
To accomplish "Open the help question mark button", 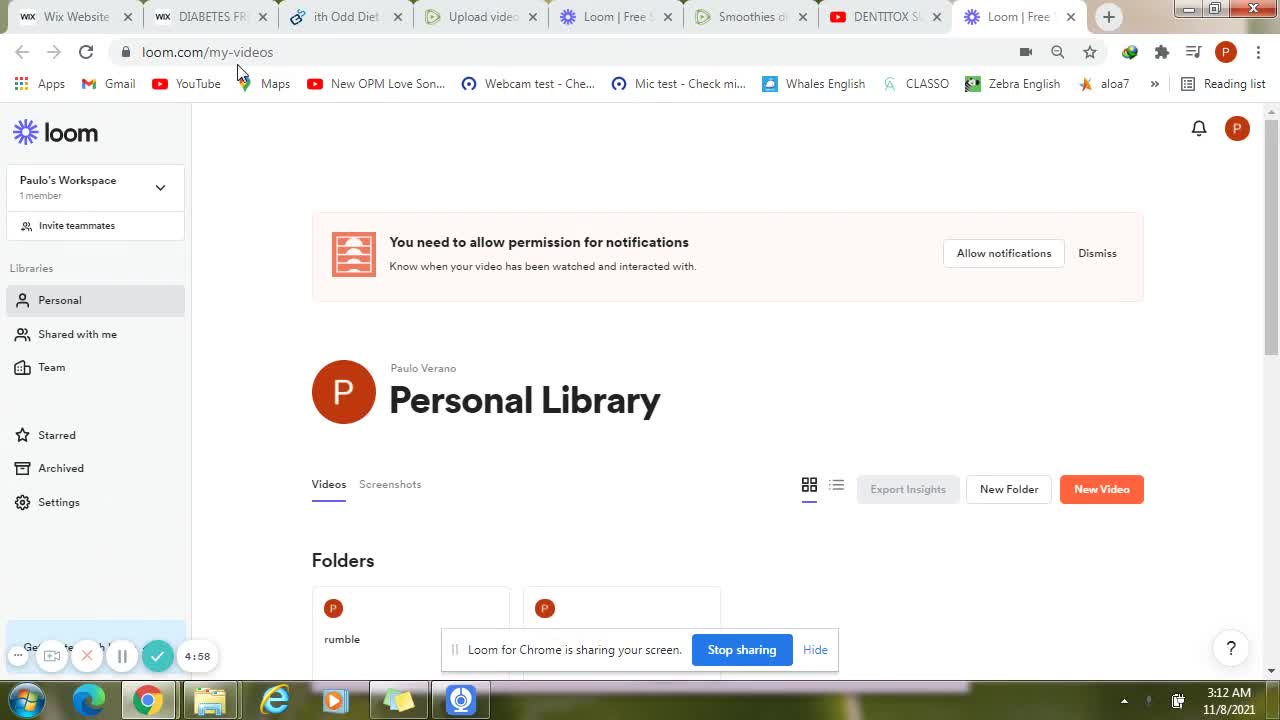I will (x=1231, y=648).
